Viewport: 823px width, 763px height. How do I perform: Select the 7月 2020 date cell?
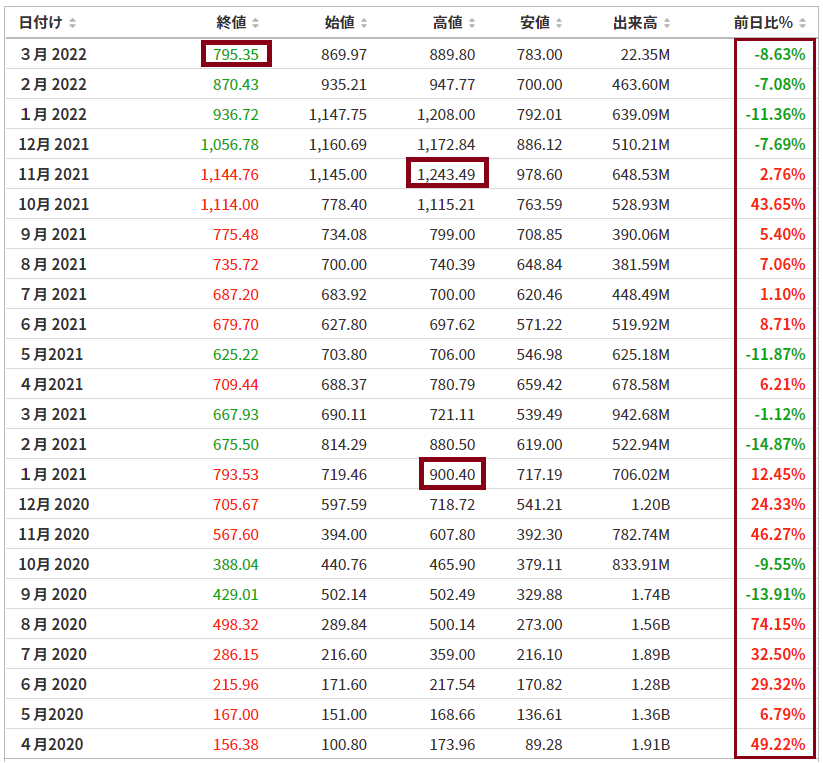pos(54,653)
